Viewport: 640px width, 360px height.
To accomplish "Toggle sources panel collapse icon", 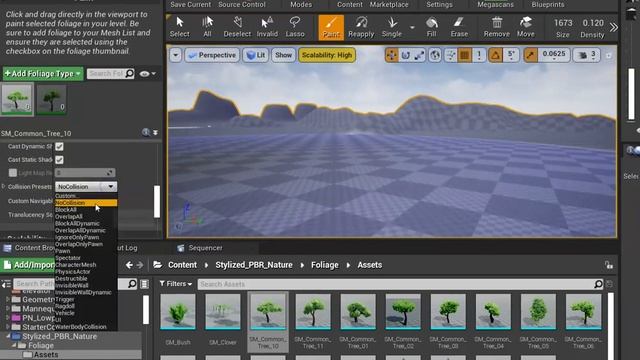I will pyautogui.click(x=6, y=284).
